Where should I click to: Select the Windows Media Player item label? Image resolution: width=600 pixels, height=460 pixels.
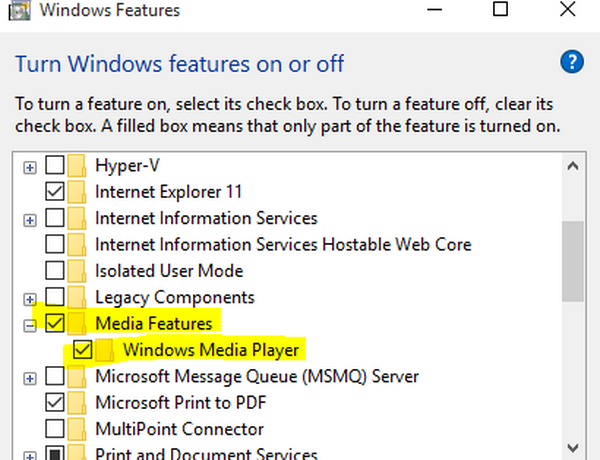(x=211, y=350)
